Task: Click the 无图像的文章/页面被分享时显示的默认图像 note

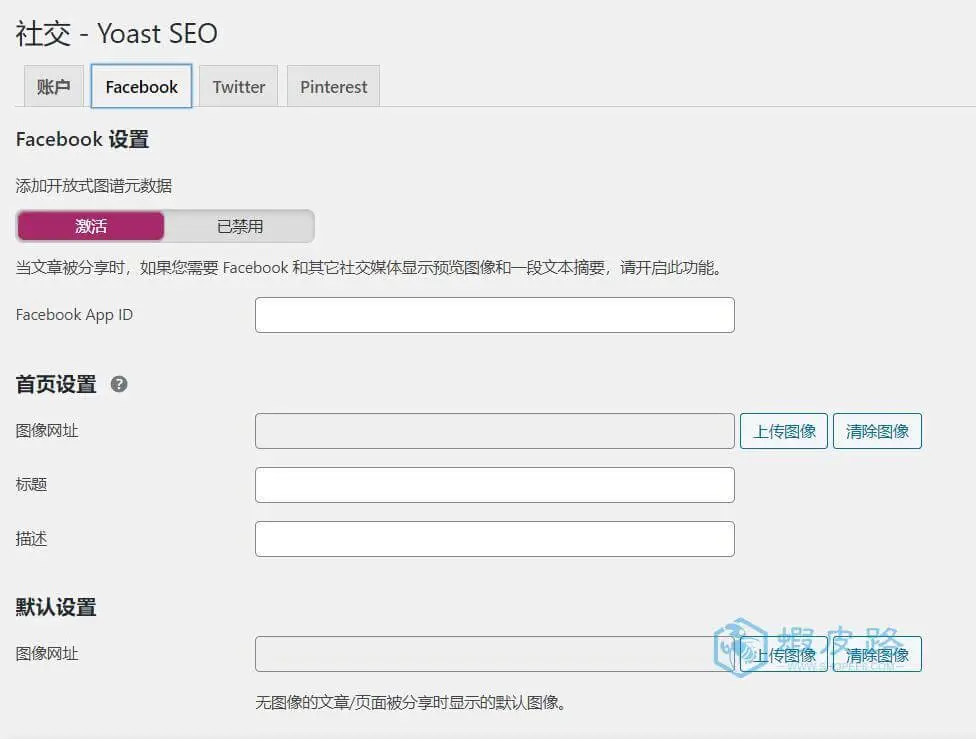Action: (x=411, y=702)
